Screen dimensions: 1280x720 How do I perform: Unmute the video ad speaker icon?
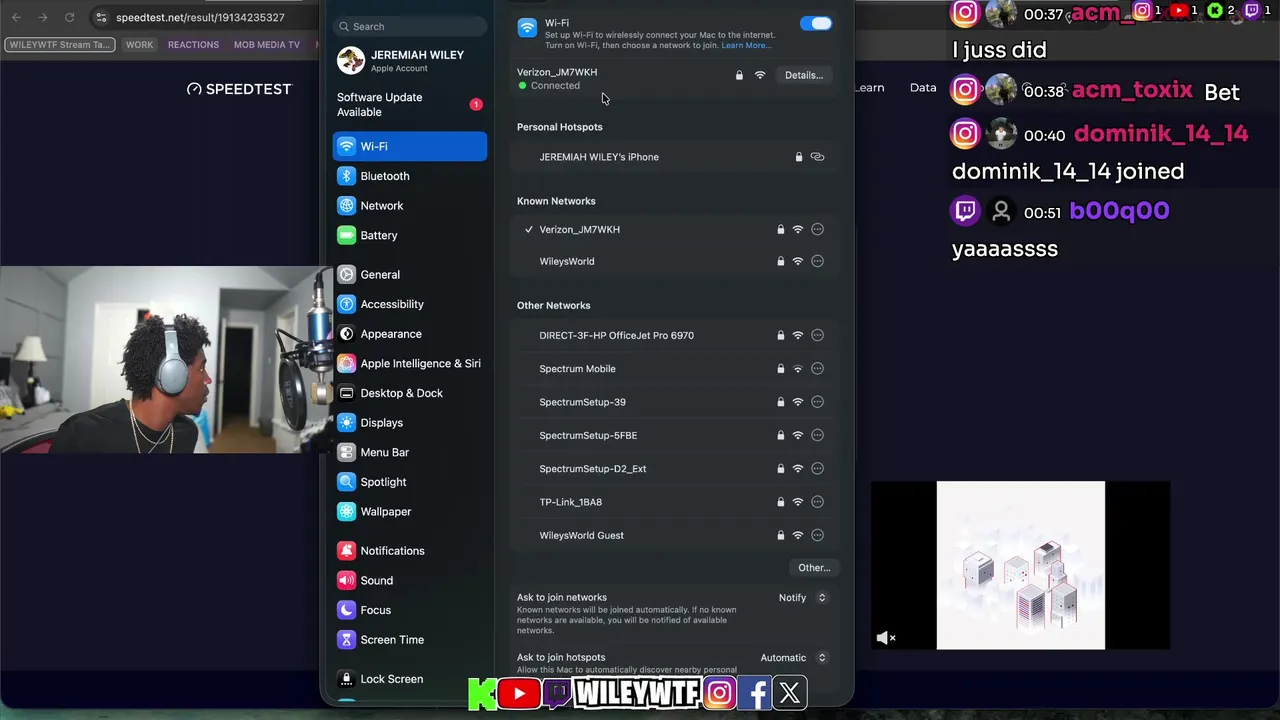[x=886, y=638]
